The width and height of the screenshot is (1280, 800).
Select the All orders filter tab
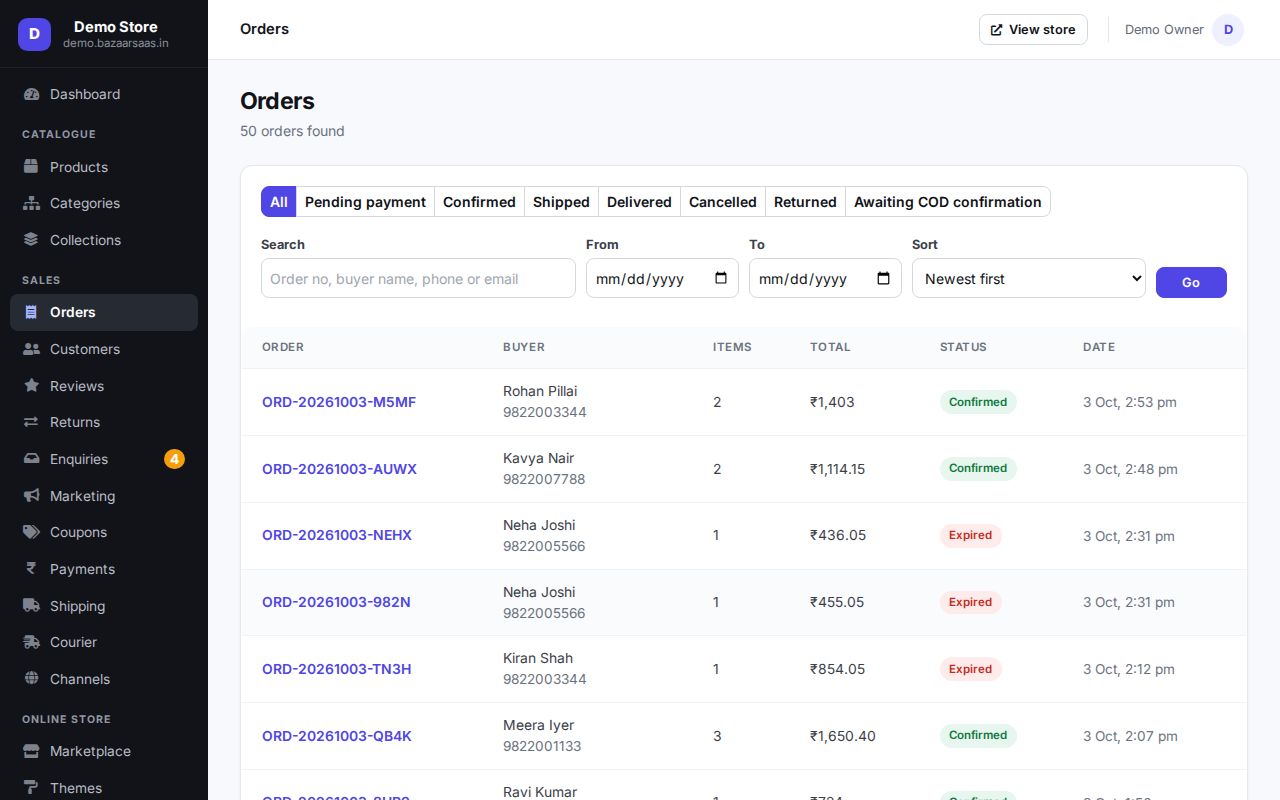click(279, 202)
